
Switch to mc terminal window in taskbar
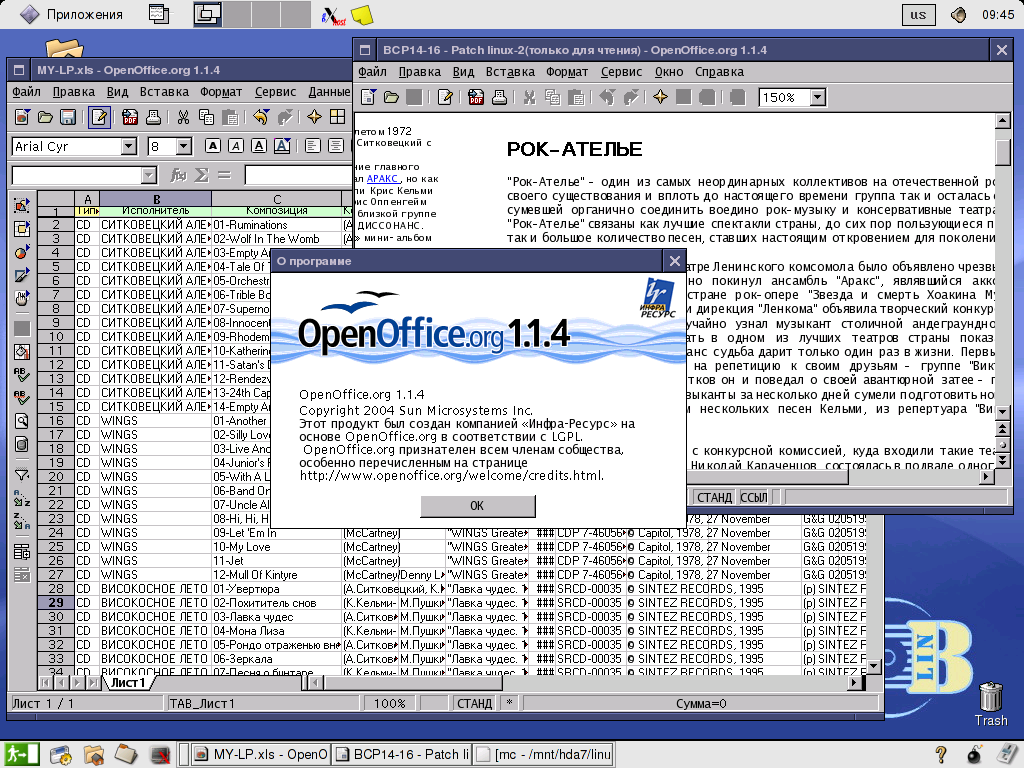click(x=543, y=754)
